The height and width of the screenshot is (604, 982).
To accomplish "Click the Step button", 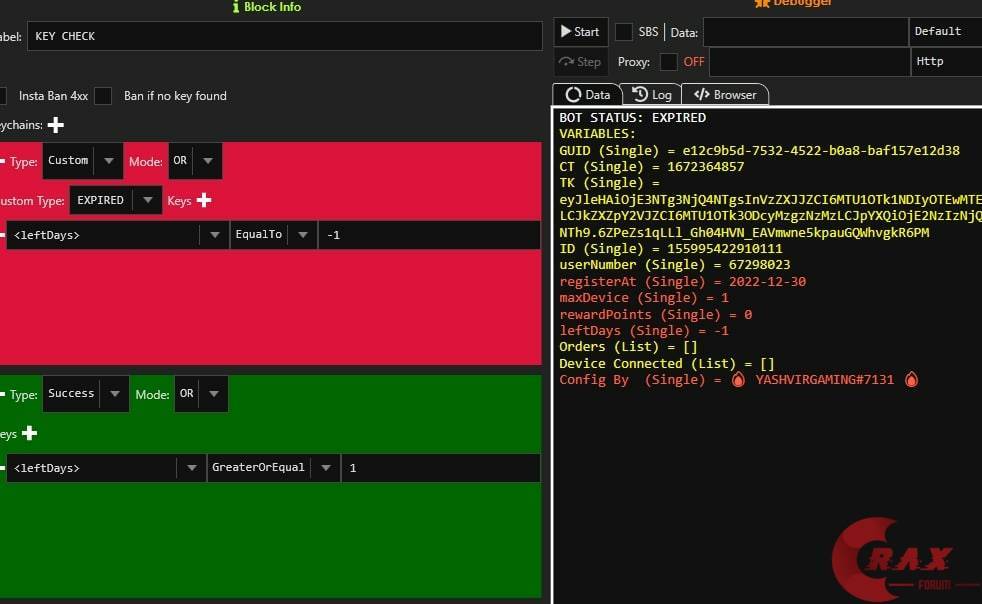I will click(581, 62).
